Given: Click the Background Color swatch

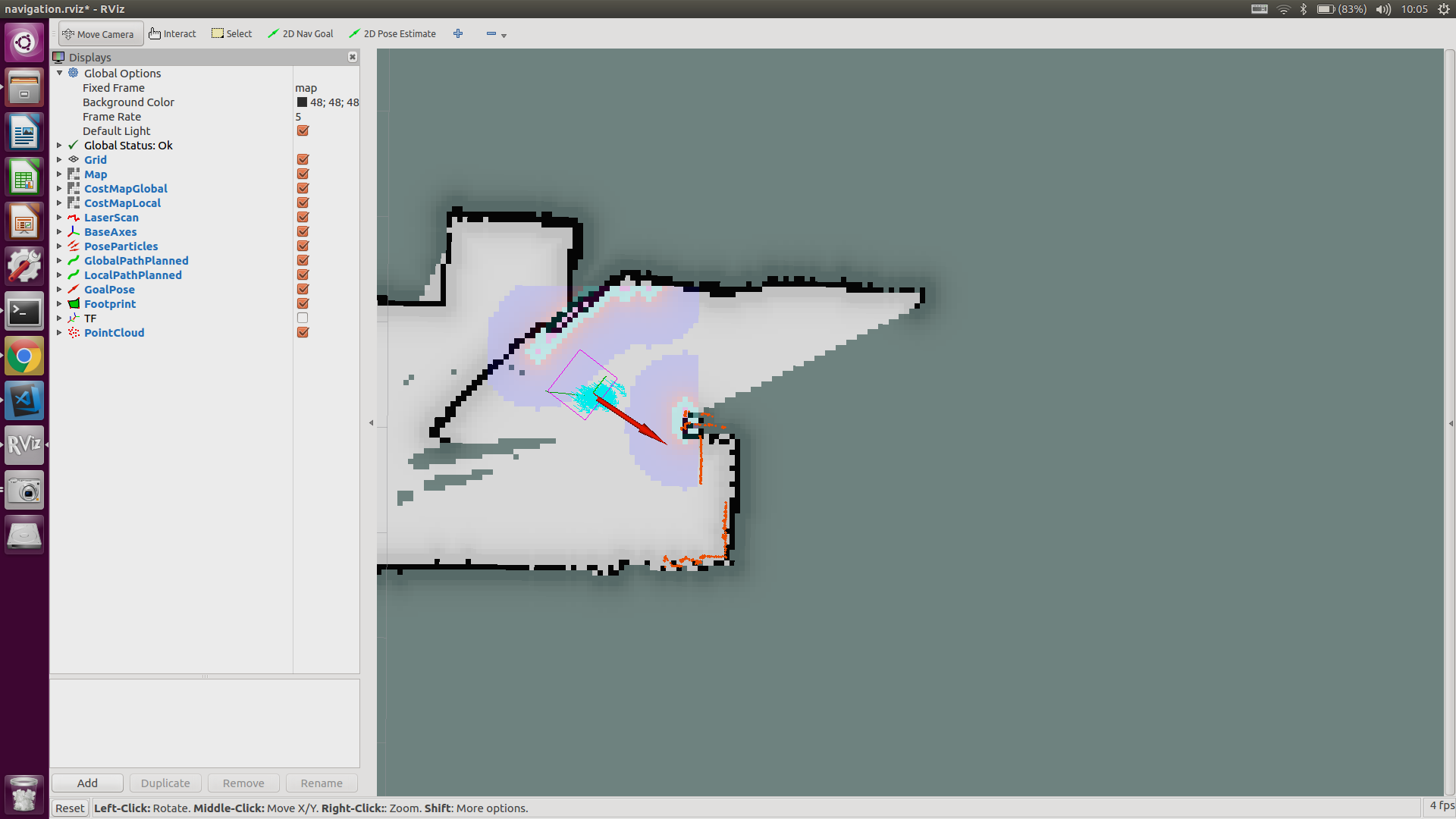Looking at the screenshot, I should [300, 102].
